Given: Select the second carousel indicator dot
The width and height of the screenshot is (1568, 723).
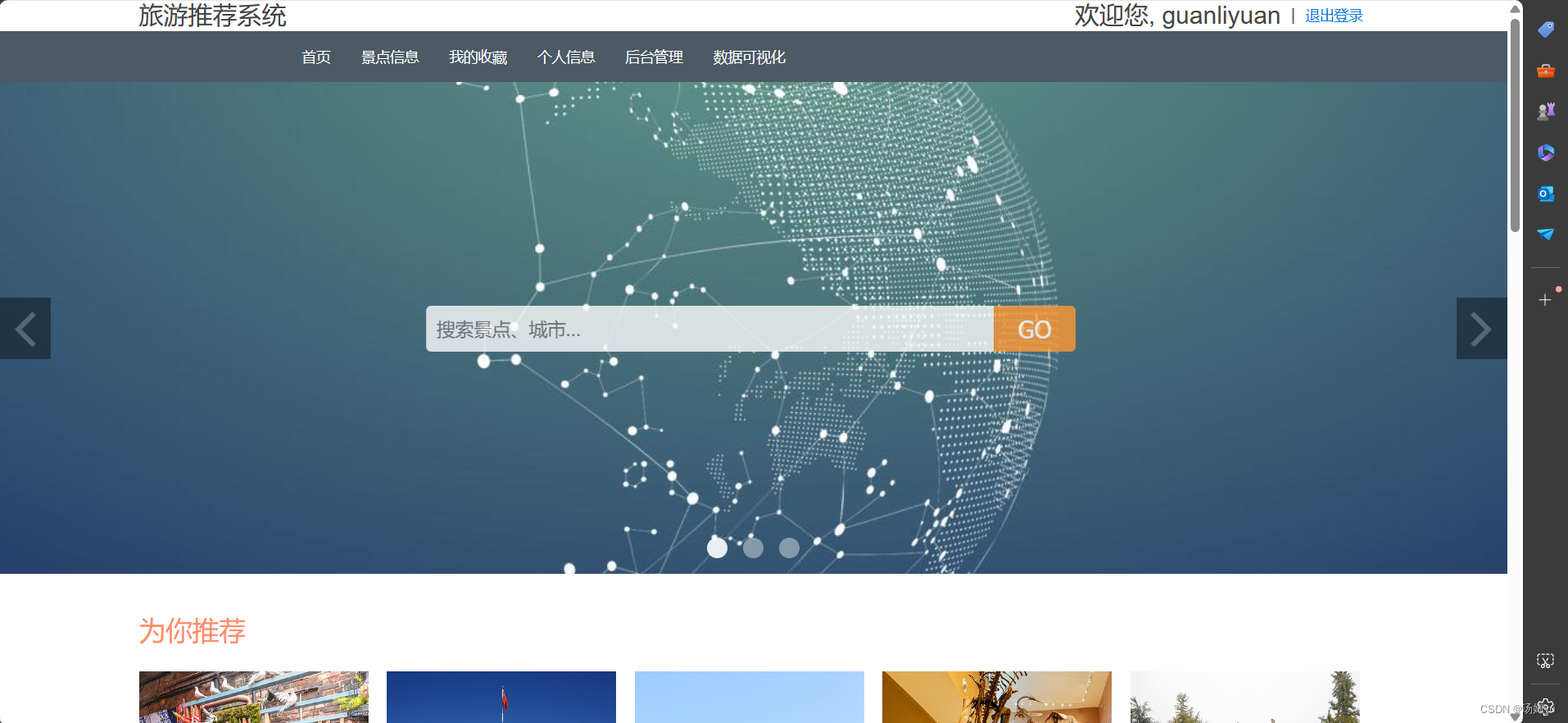Looking at the screenshot, I should (x=753, y=548).
